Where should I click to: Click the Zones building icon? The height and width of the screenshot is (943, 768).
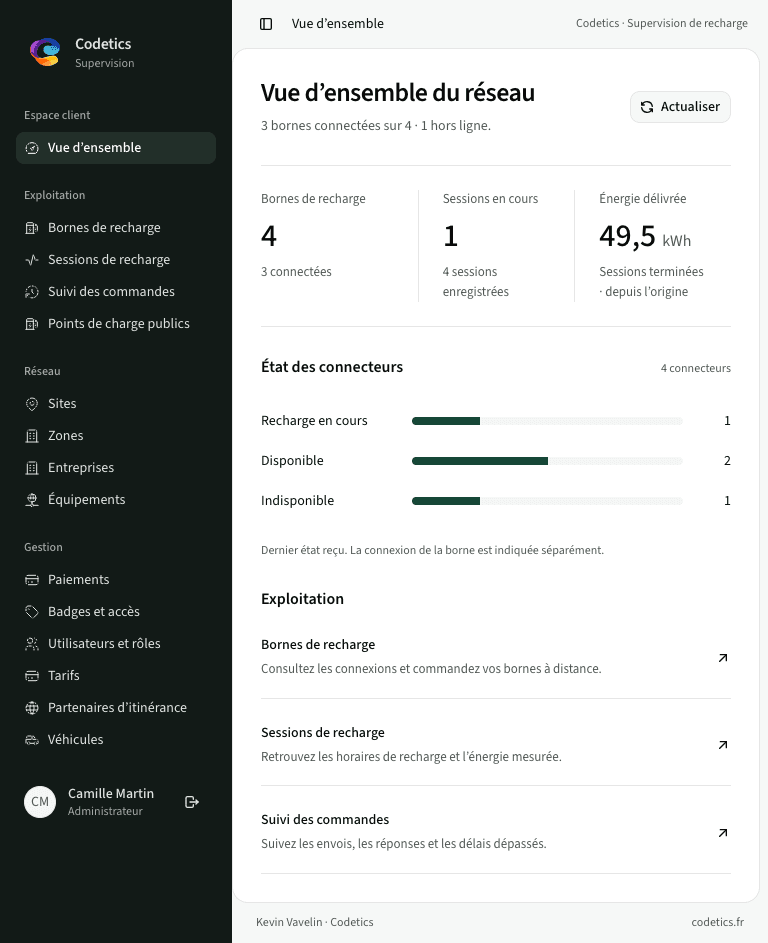32,435
